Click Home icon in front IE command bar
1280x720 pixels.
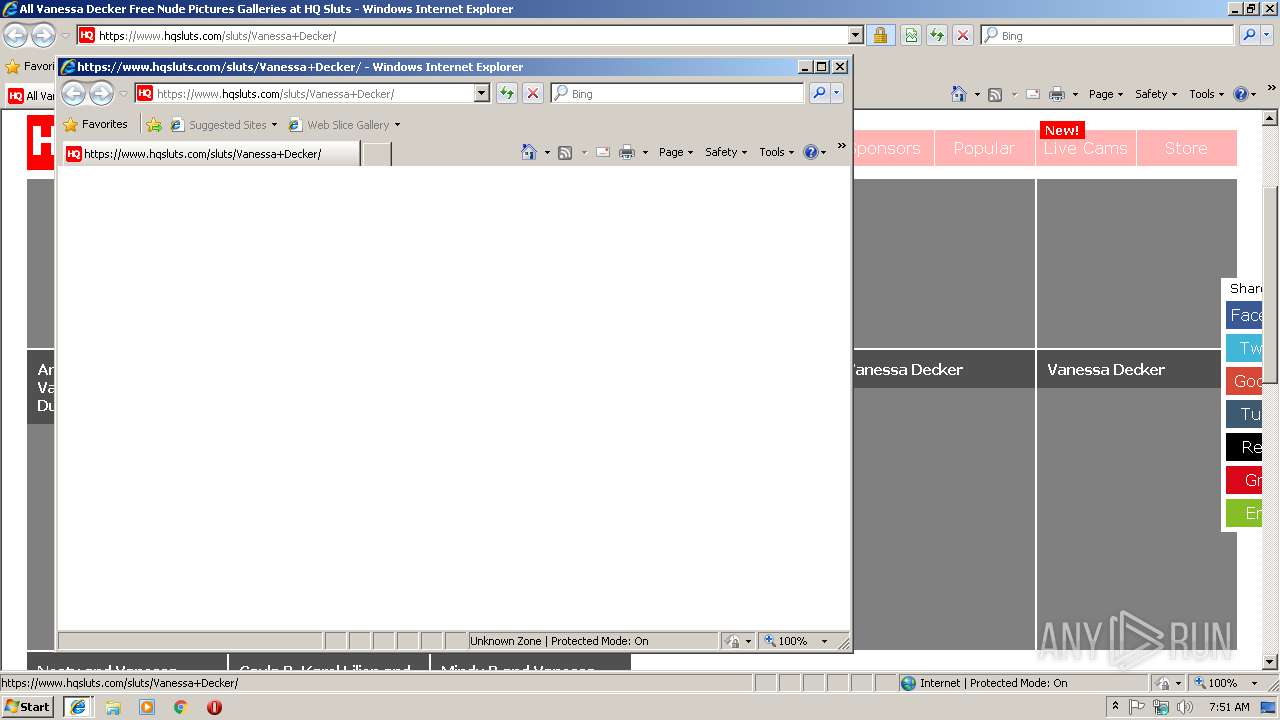coord(529,152)
